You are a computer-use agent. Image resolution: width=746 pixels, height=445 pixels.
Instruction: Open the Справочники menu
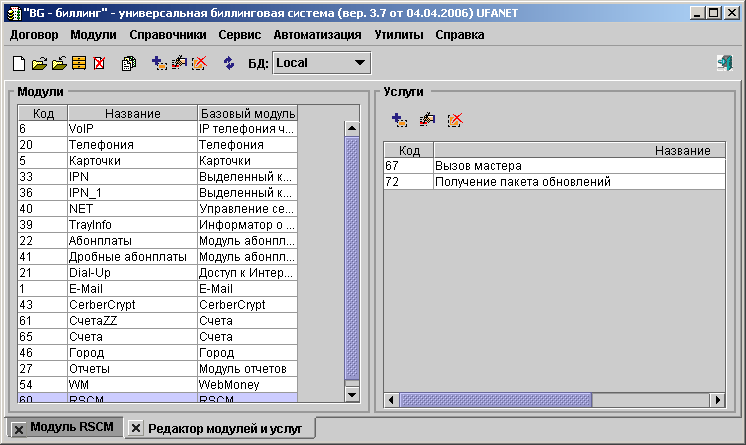tap(168, 34)
